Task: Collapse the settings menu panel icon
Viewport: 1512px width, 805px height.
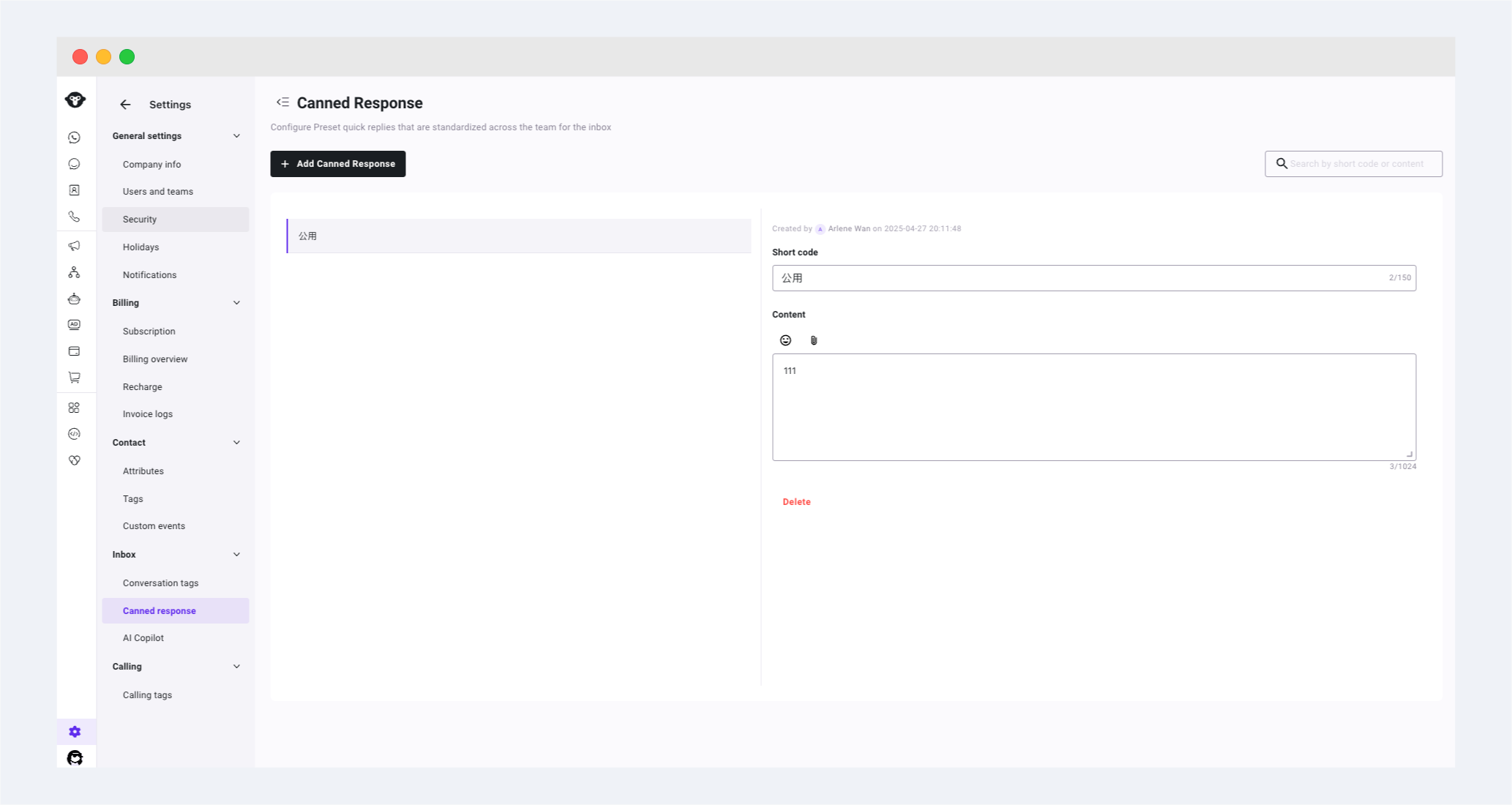Action: click(282, 102)
